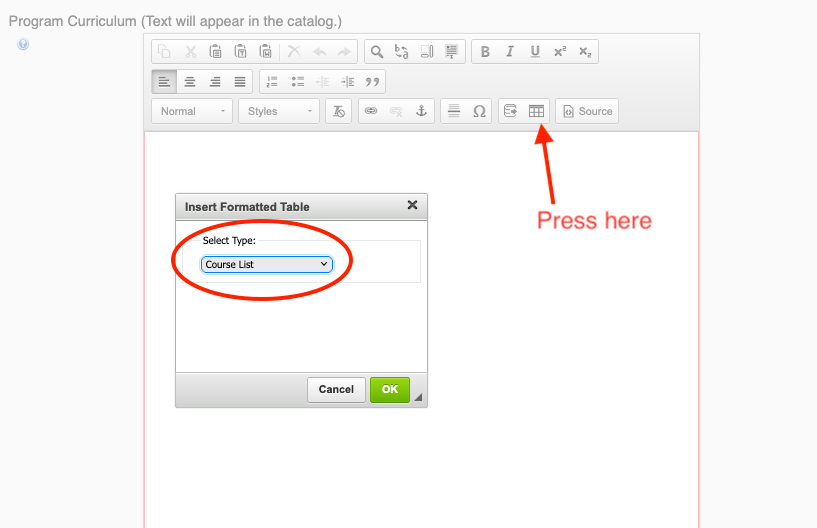Image resolution: width=817 pixels, height=528 pixels.
Task: Click the dialog resize handle beside OK
Action: [x=418, y=397]
